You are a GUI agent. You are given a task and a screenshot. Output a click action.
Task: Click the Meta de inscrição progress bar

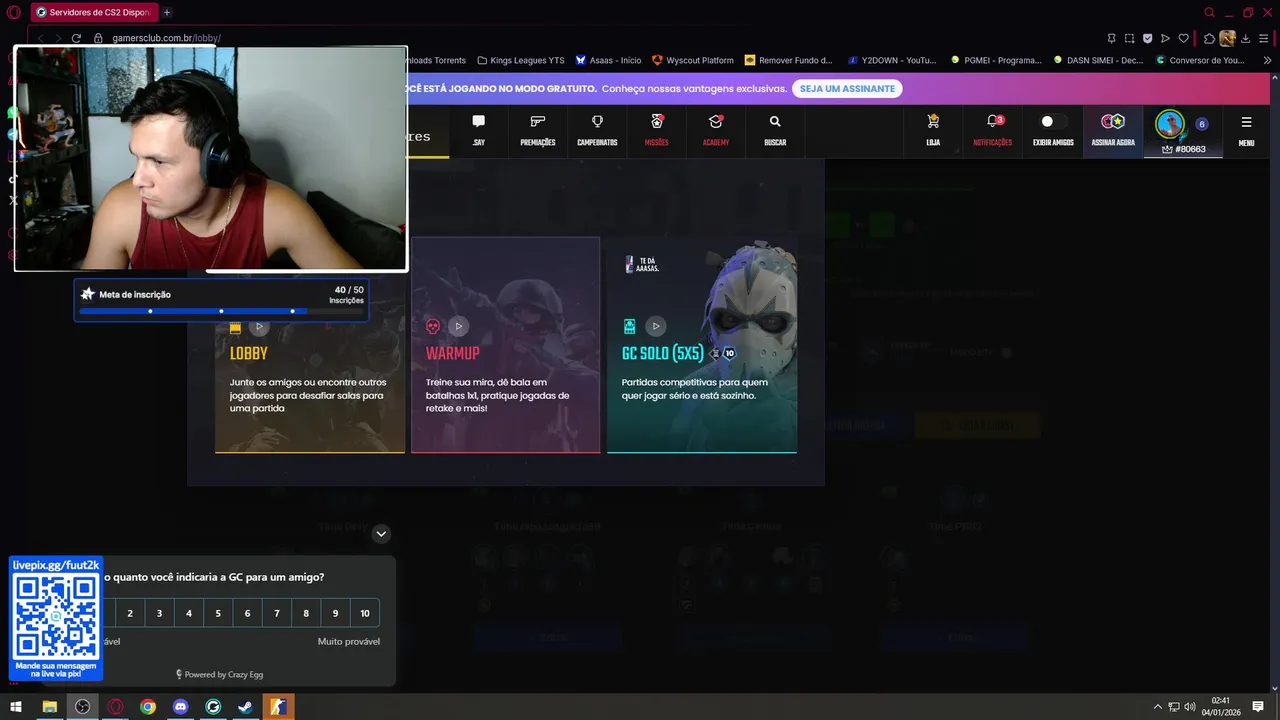click(221, 311)
